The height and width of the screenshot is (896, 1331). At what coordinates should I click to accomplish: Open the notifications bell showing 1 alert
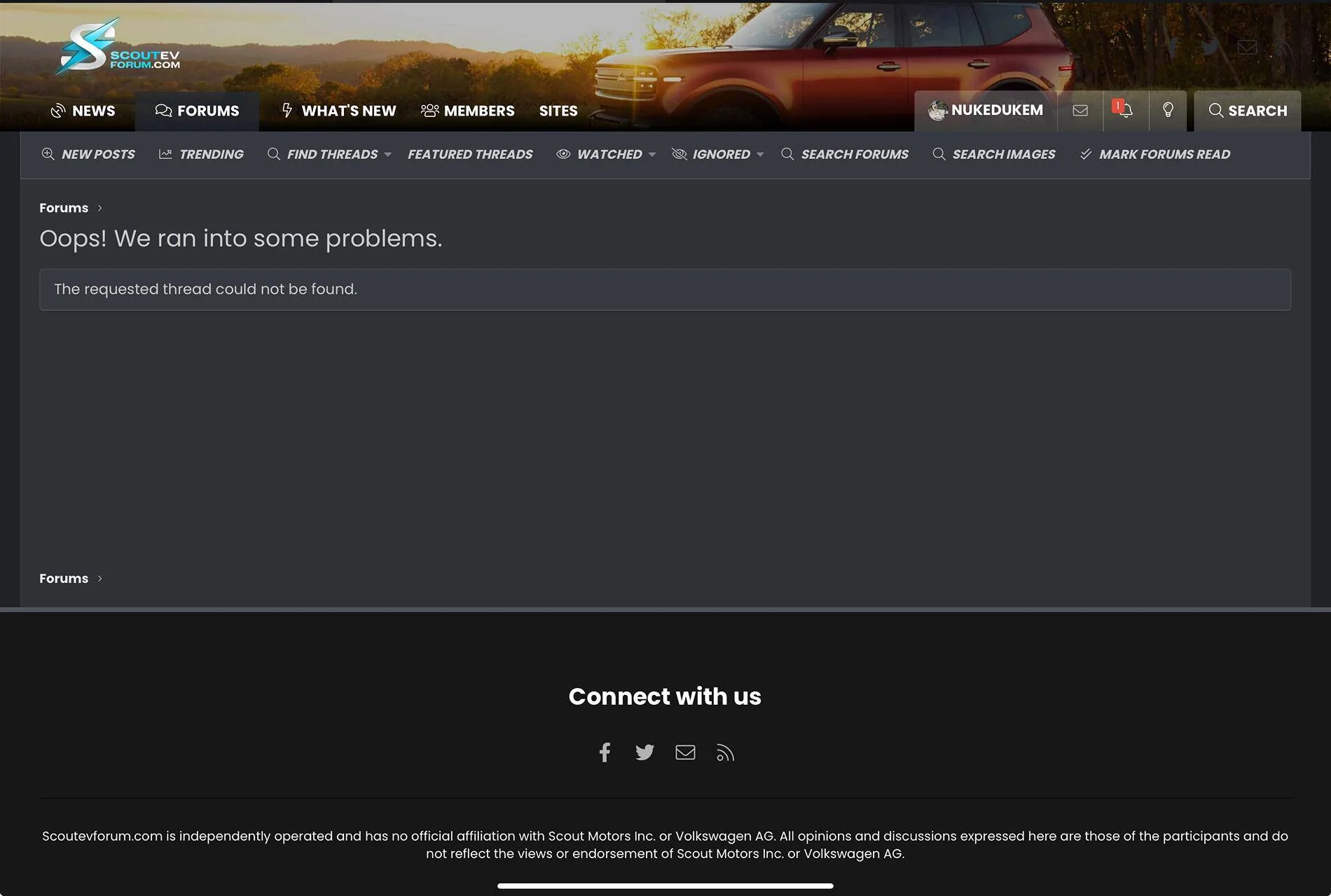point(1124,110)
